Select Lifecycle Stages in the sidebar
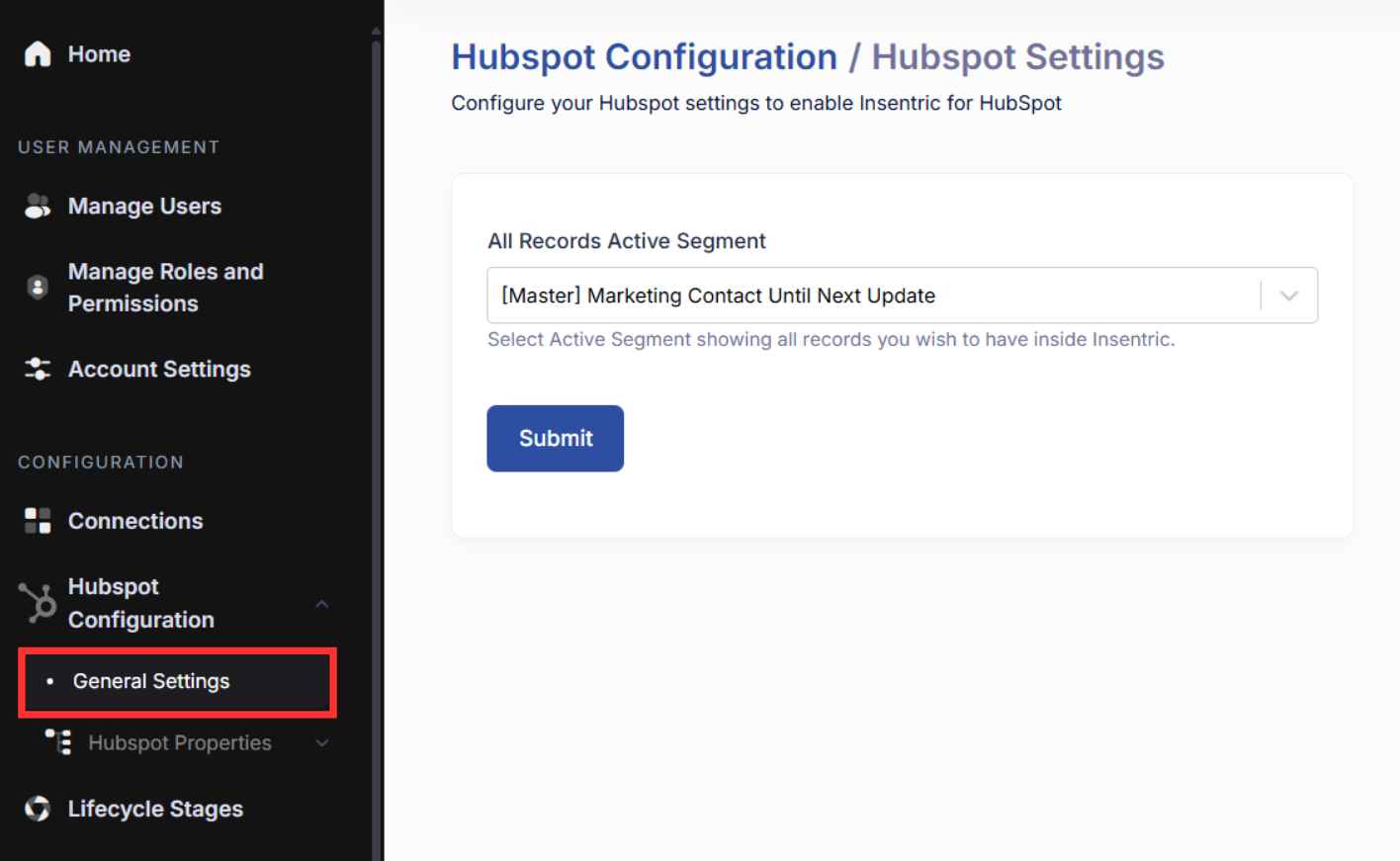This screenshot has width=1400, height=861. pos(155,809)
